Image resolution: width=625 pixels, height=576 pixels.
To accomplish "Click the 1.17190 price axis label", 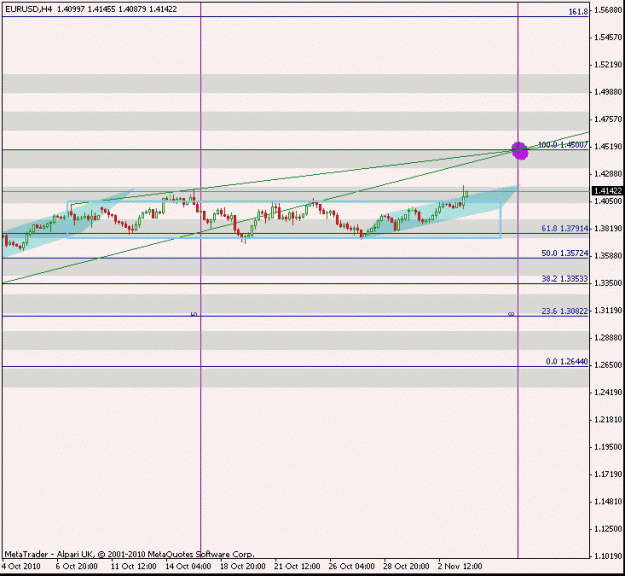I will click(x=608, y=474).
